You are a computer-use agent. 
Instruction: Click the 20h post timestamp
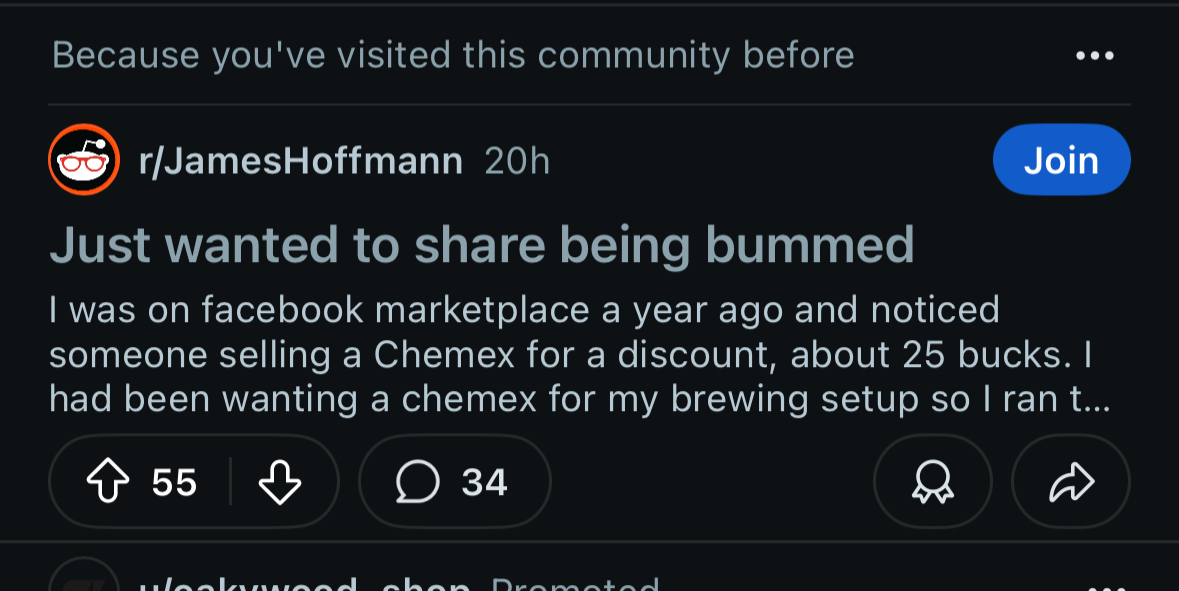point(517,161)
